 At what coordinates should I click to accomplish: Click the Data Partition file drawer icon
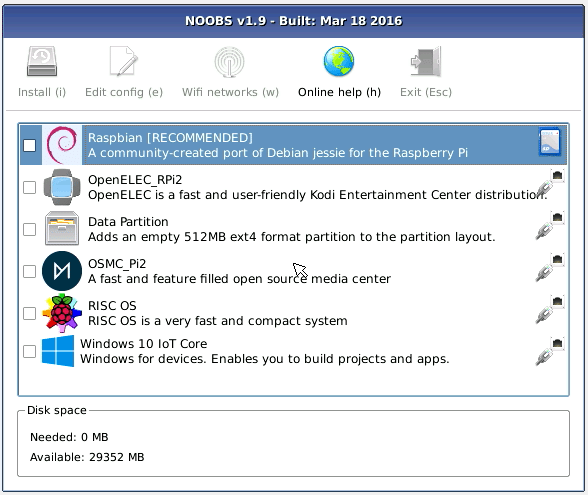coord(62,228)
